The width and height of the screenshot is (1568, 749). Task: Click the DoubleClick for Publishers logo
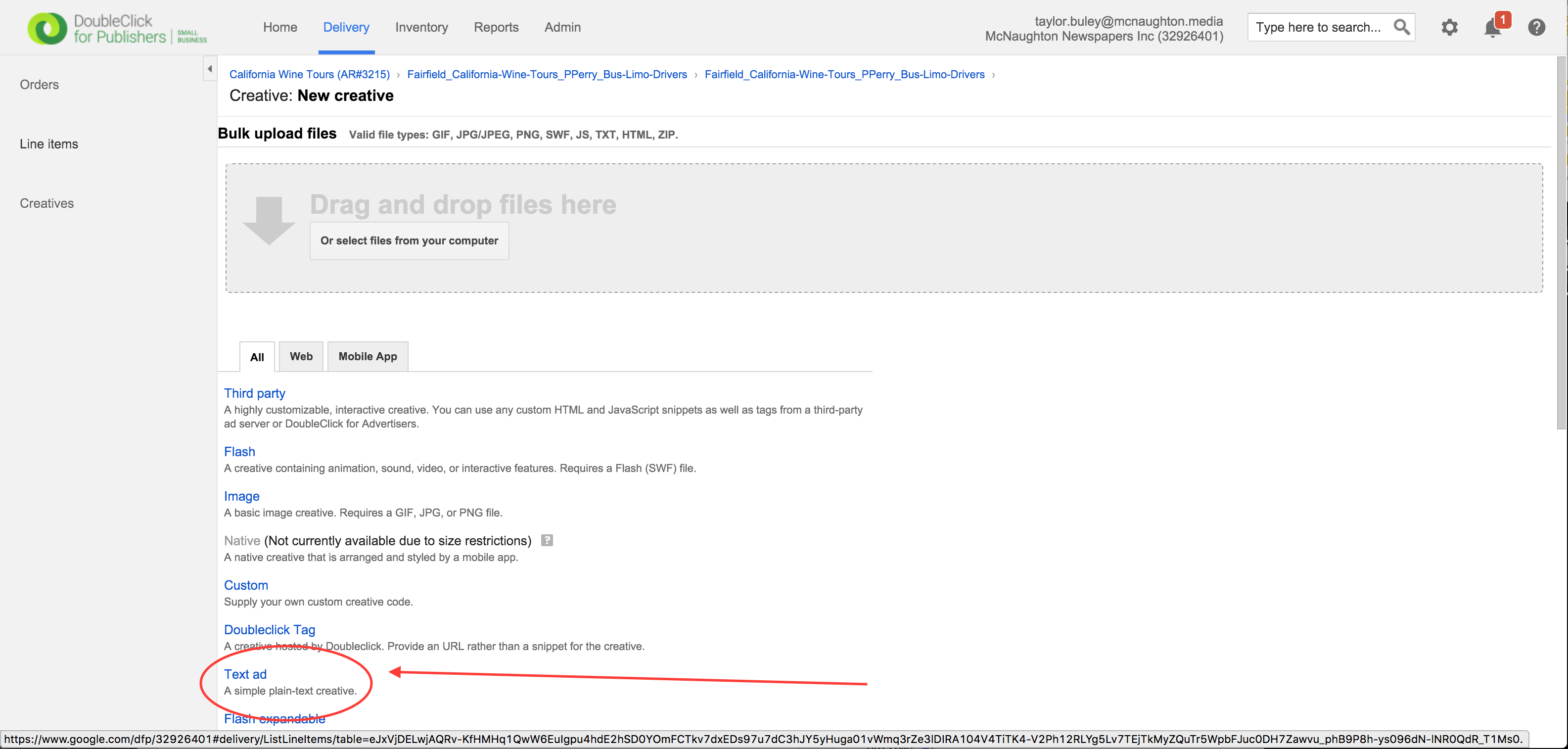pos(116,28)
